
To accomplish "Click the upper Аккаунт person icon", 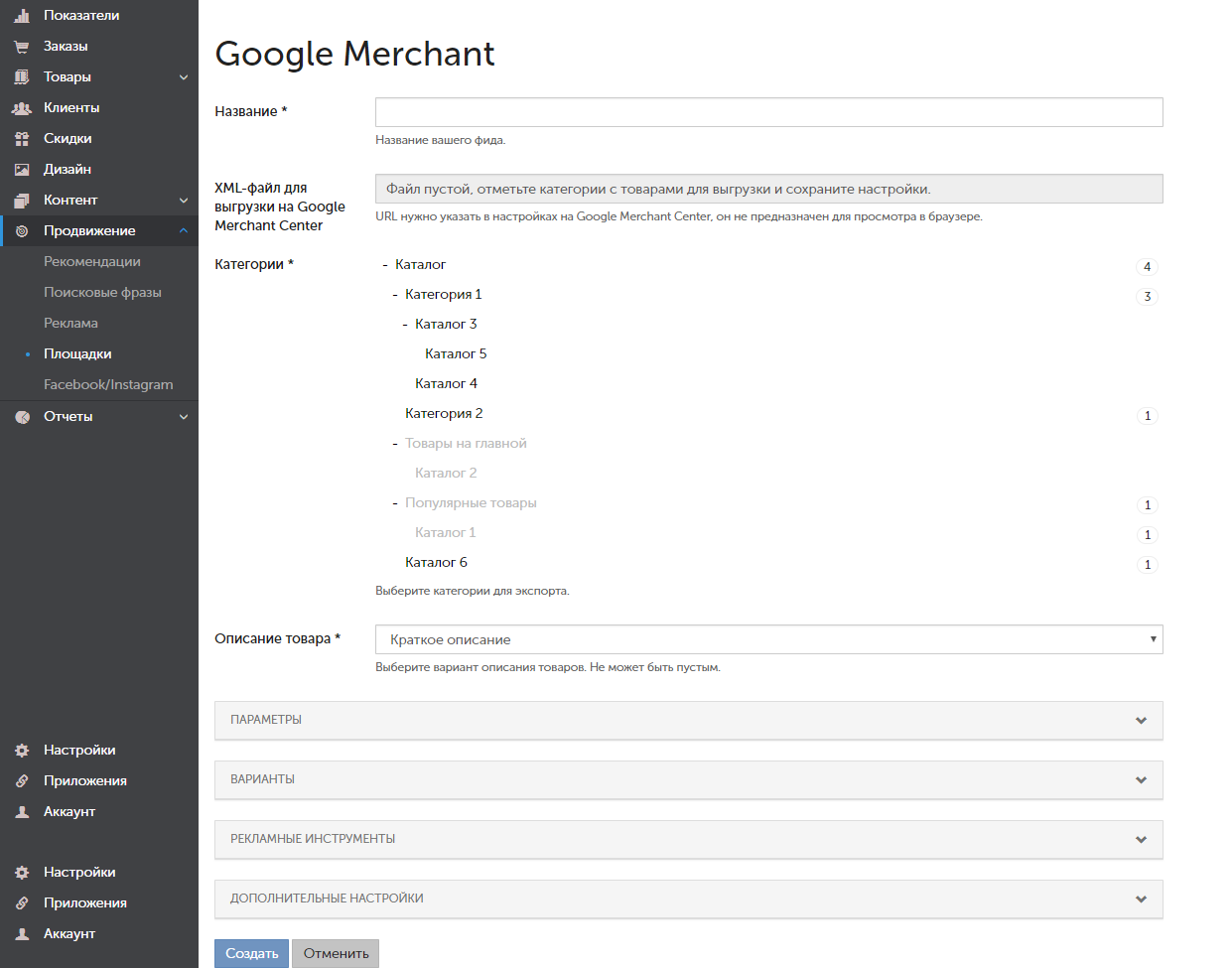I will coord(22,812).
